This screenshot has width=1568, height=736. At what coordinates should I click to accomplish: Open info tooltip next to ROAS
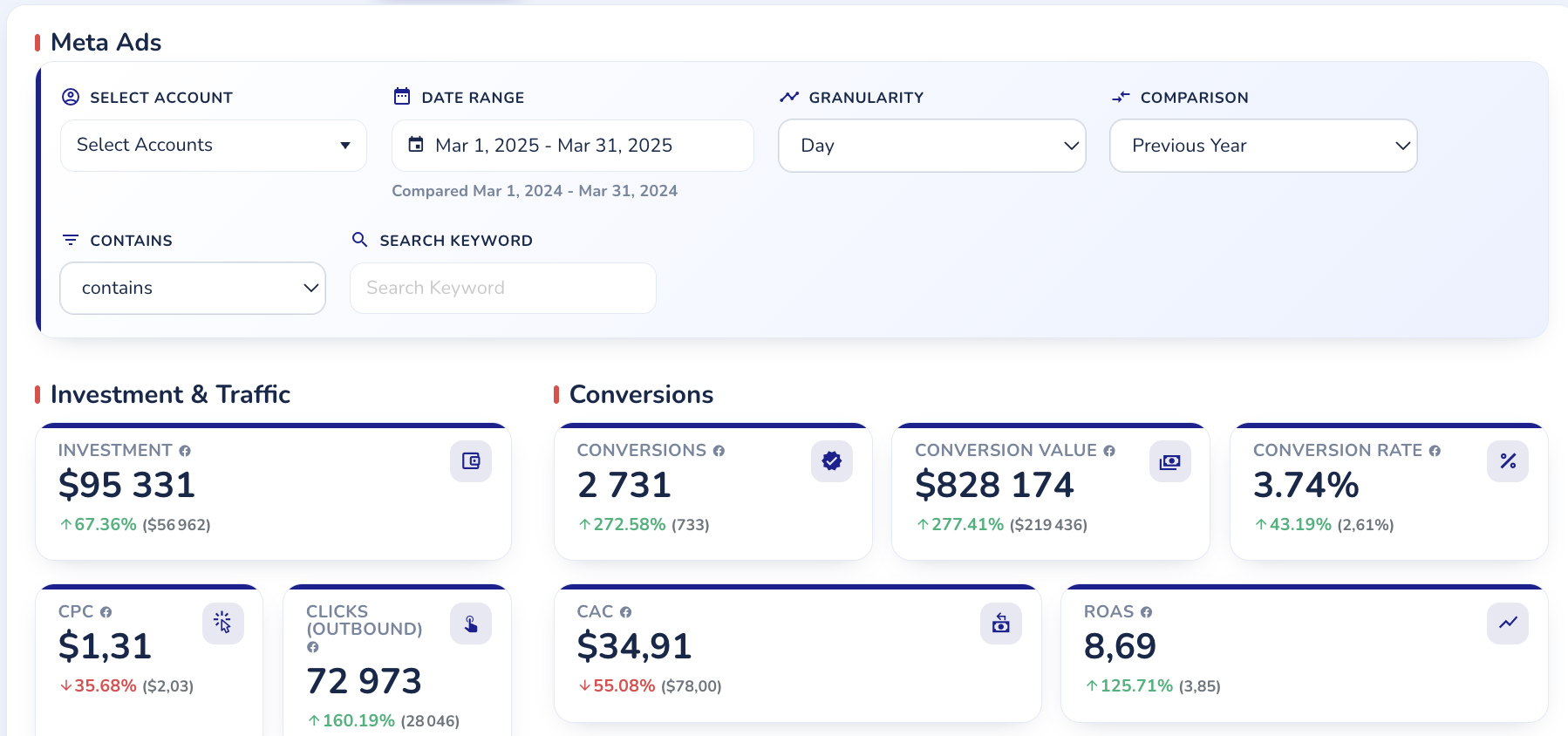click(x=1146, y=612)
